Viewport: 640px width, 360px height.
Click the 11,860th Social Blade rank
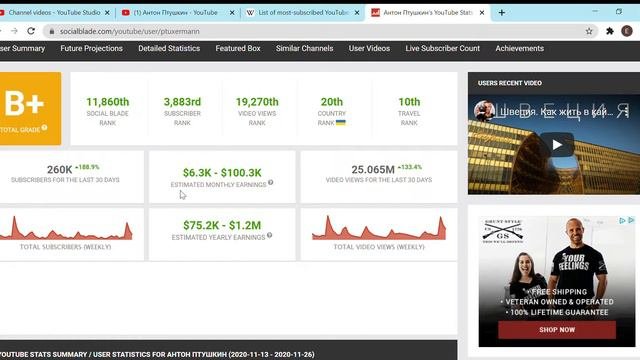(108, 102)
